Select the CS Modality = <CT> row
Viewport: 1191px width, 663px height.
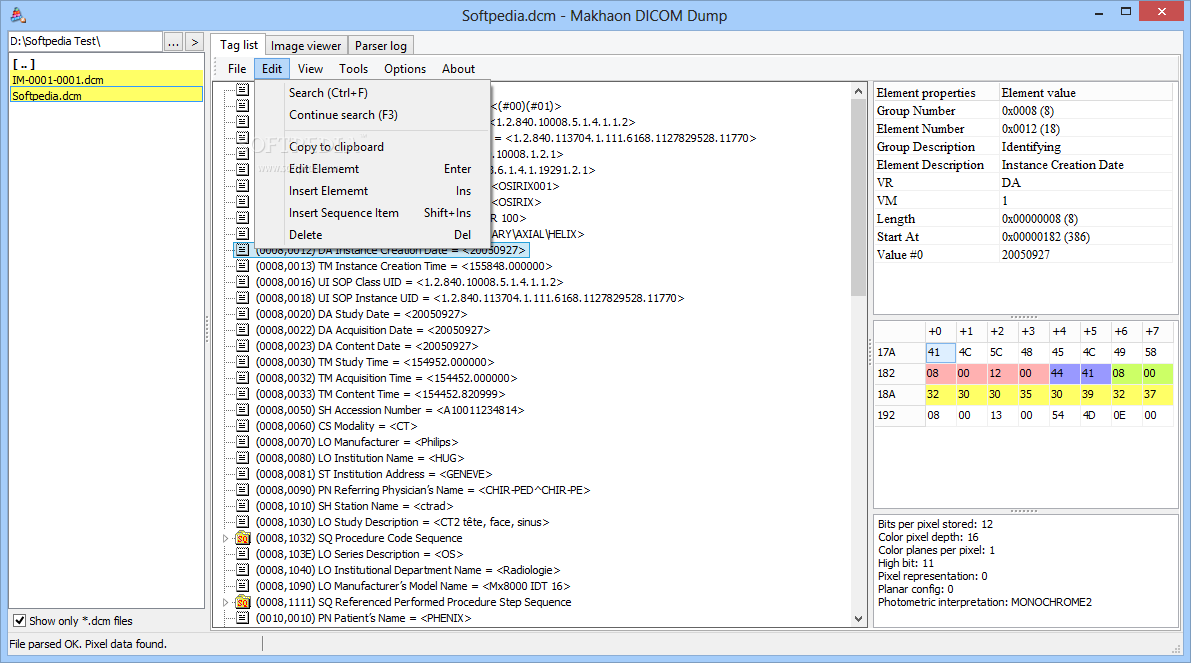[x=336, y=425]
